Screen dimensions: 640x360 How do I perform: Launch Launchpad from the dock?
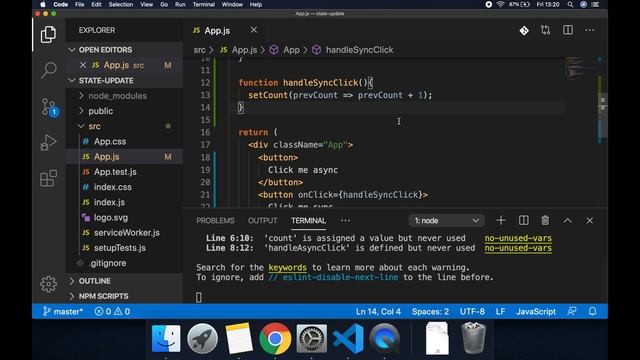(x=202, y=338)
